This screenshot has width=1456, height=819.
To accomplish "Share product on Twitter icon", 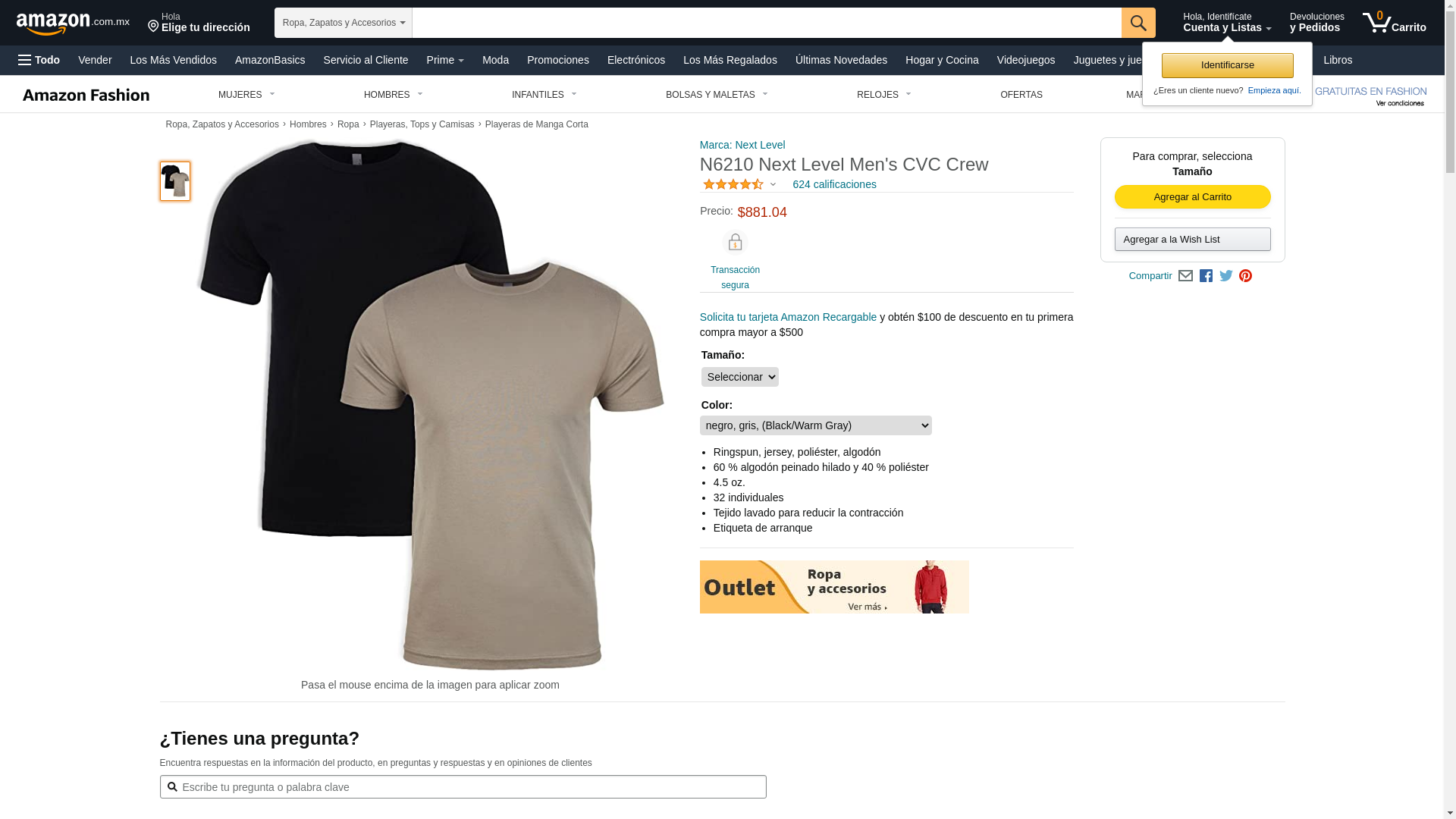I will pos(1226,276).
